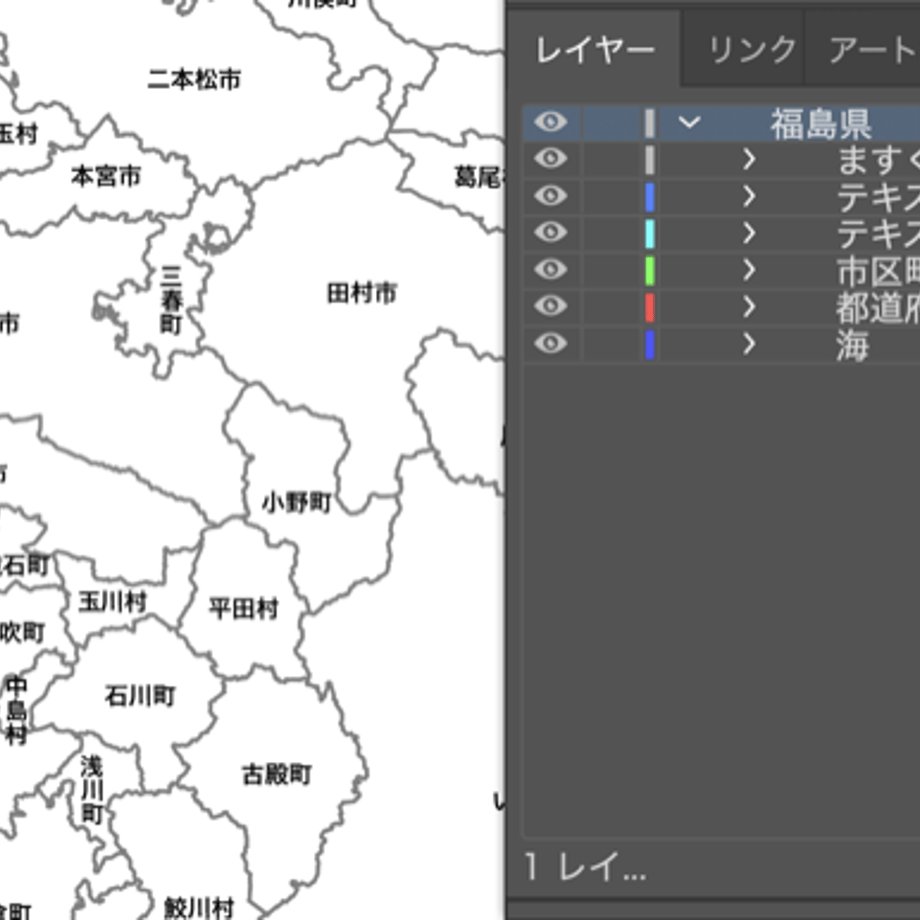
Task: Toggle visibility of the 海 sublayer
Action: (x=550, y=344)
